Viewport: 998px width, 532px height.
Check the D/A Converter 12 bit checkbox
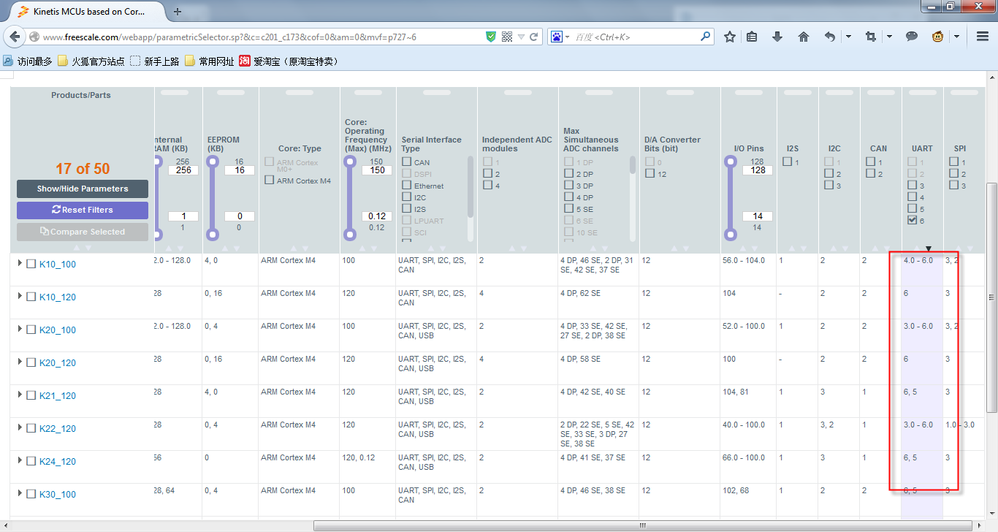point(650,173)
